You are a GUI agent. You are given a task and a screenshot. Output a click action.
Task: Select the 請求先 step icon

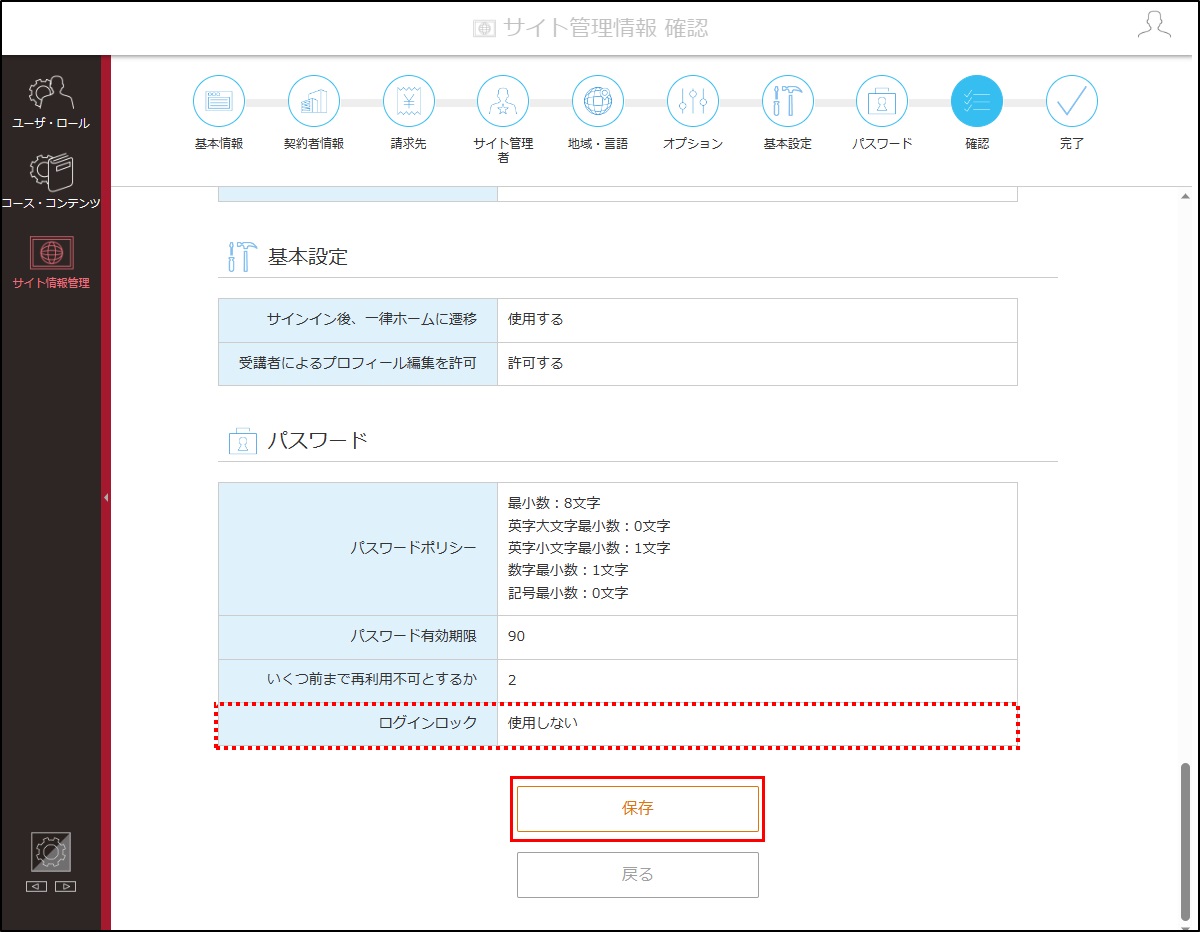coord(408,101)
